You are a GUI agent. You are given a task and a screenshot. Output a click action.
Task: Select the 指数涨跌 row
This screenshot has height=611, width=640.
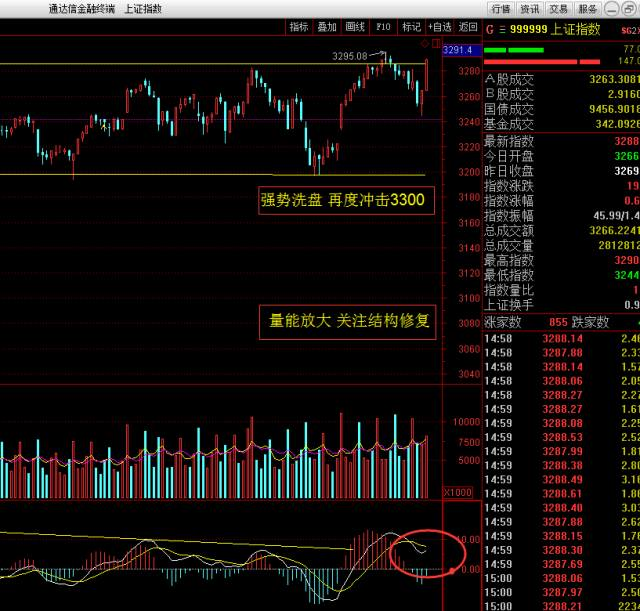pyautogui.click(x=562, y=186)
